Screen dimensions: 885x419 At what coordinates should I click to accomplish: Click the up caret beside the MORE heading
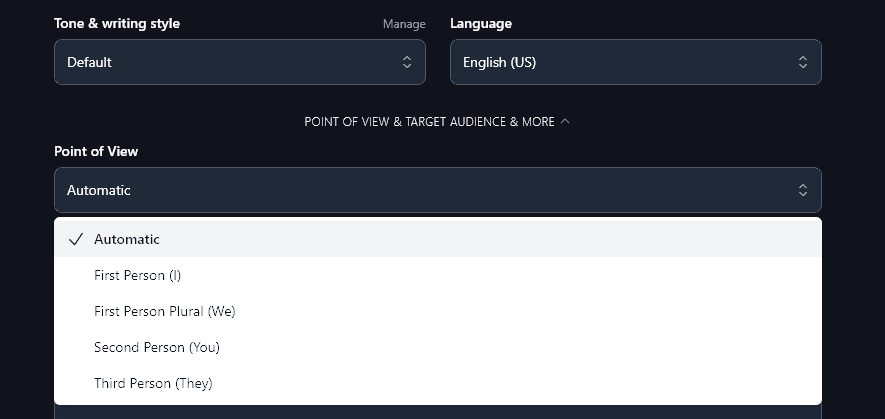565,121
